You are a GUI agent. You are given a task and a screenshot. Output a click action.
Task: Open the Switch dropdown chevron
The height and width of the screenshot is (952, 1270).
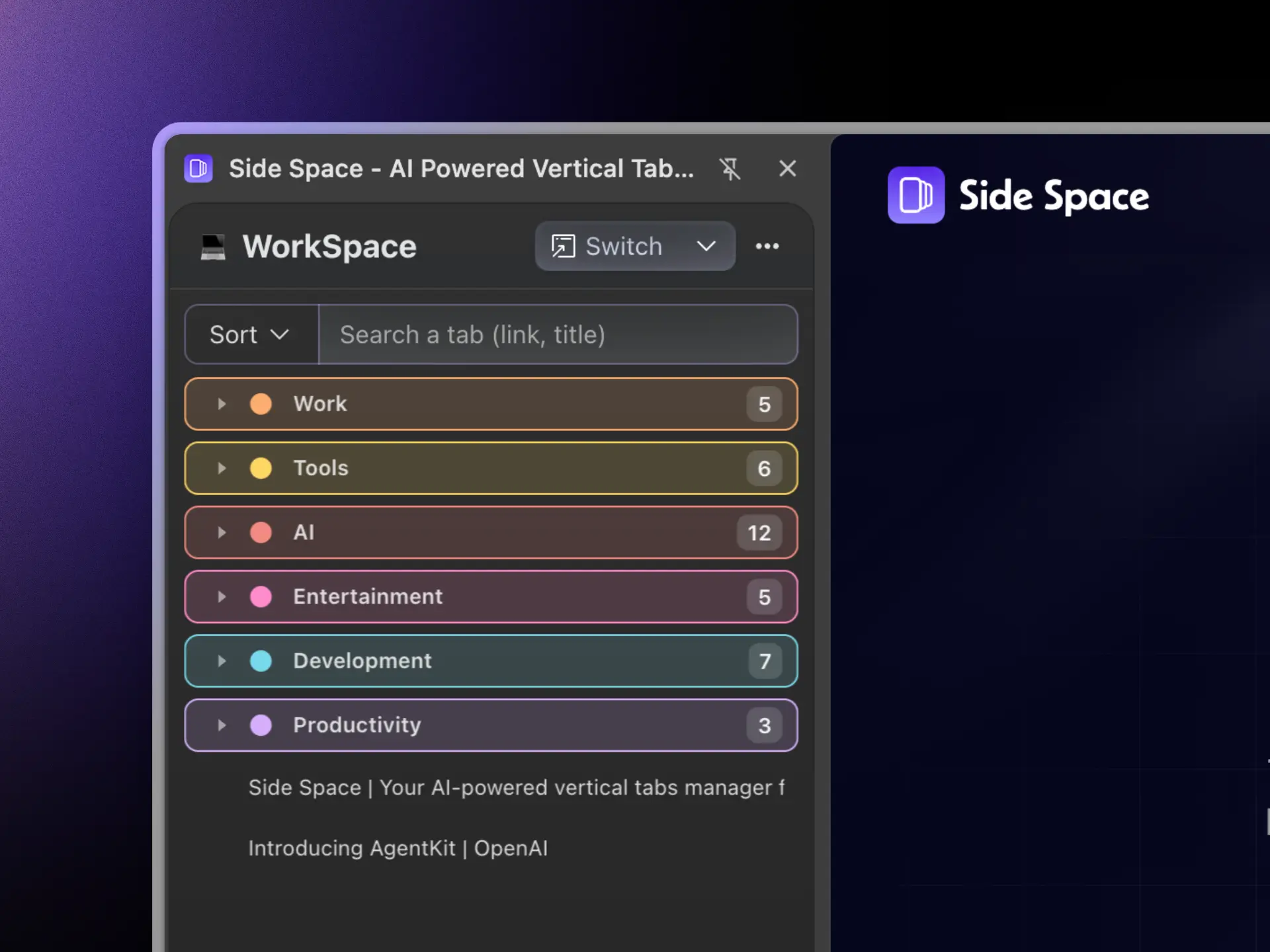706,246
